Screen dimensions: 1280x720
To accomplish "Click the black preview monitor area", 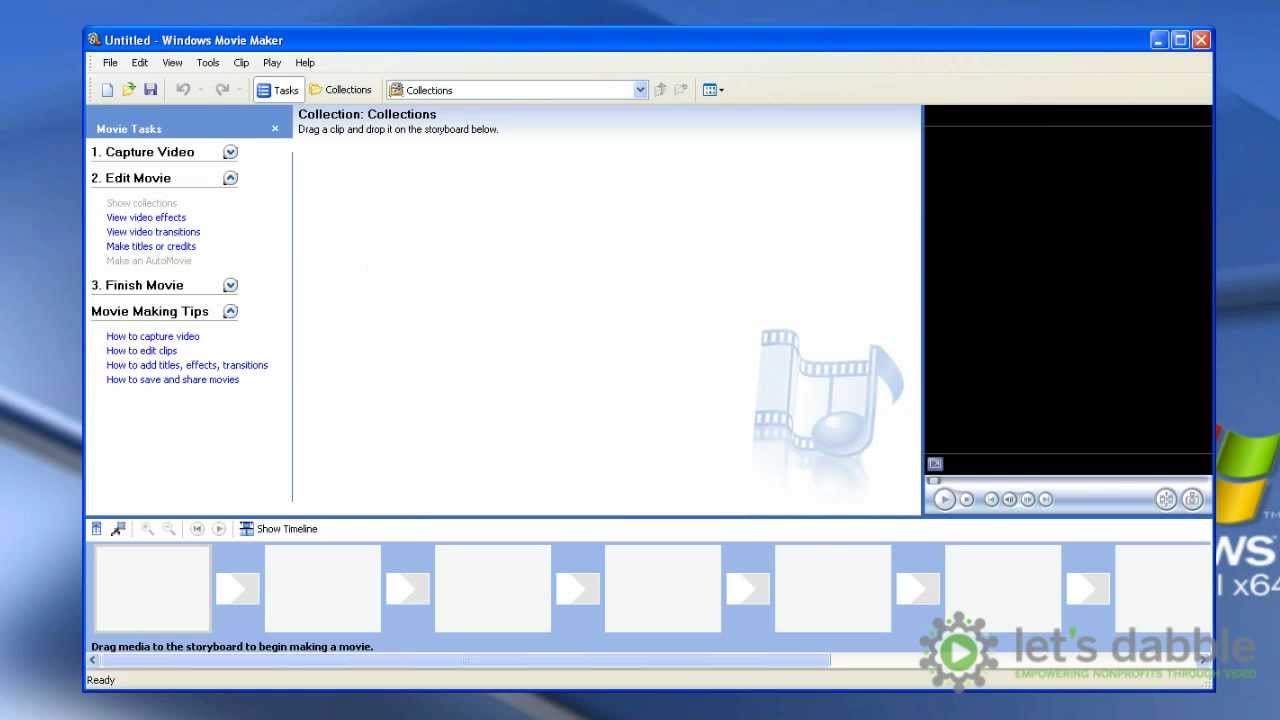I will click(x=1068, y=290).
